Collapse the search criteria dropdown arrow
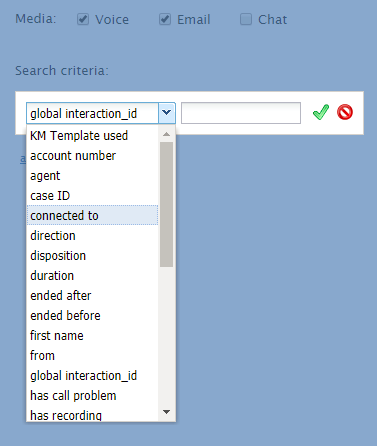 [167, 113]
